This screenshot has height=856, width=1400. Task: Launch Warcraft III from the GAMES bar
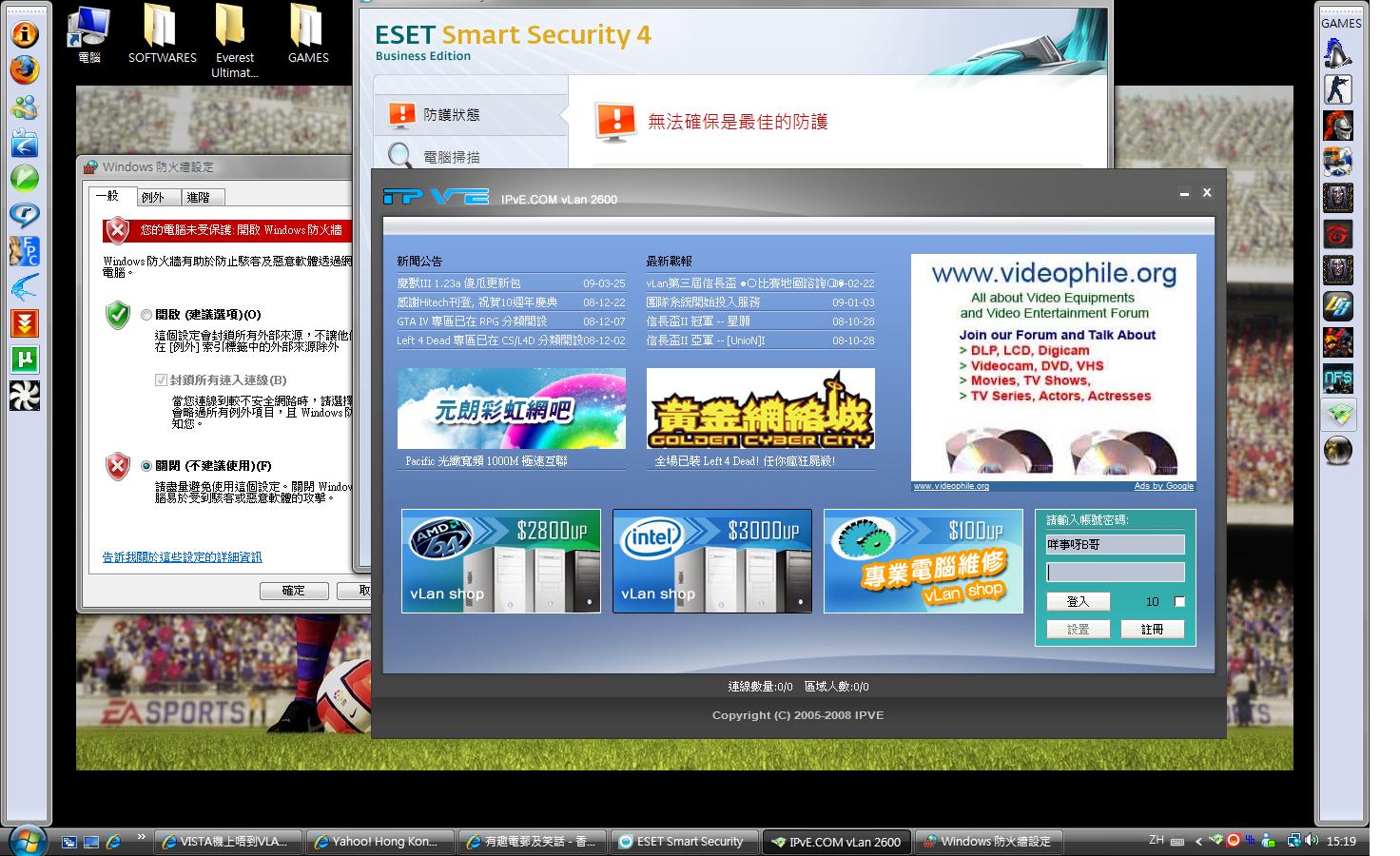click(1338, 198)
